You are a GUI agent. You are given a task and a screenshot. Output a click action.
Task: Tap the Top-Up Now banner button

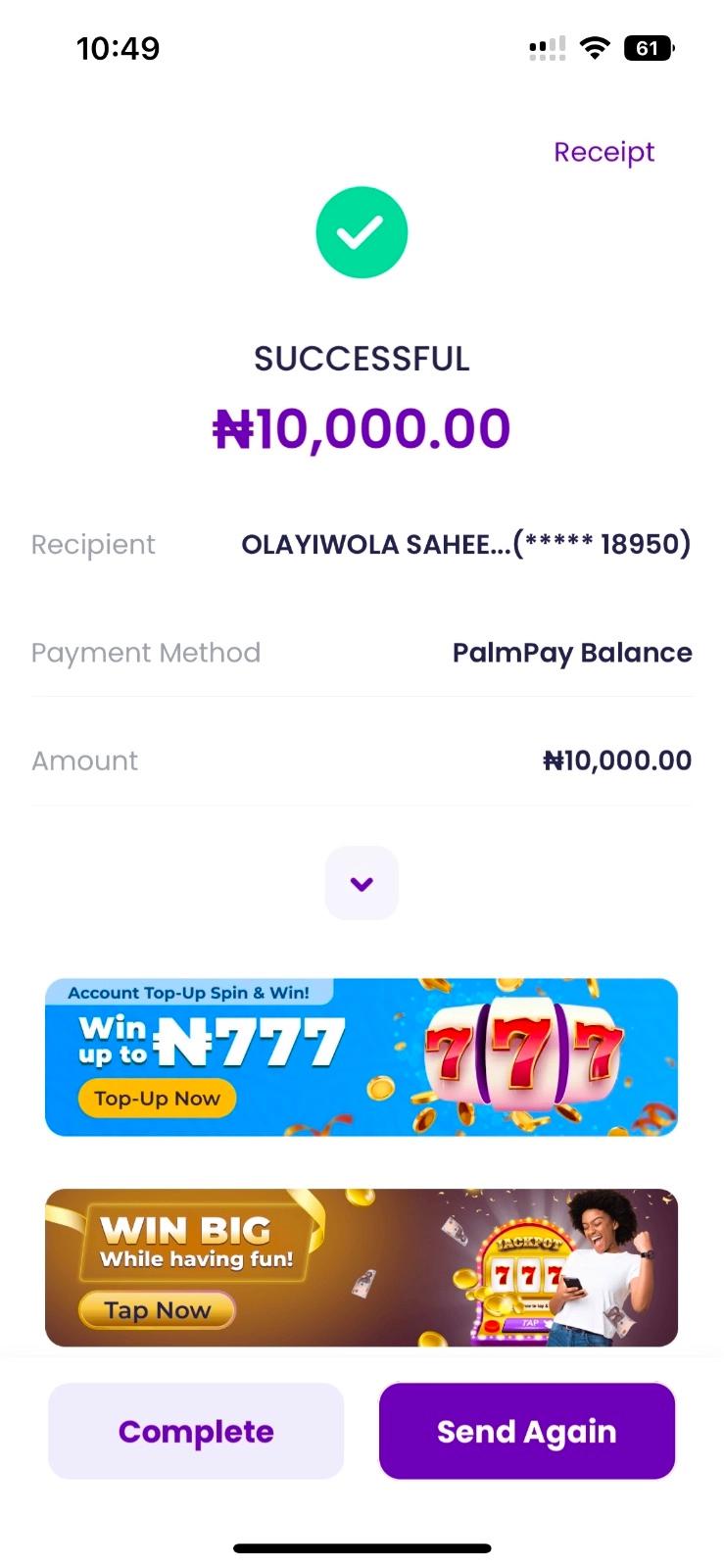pos(157,1099)
